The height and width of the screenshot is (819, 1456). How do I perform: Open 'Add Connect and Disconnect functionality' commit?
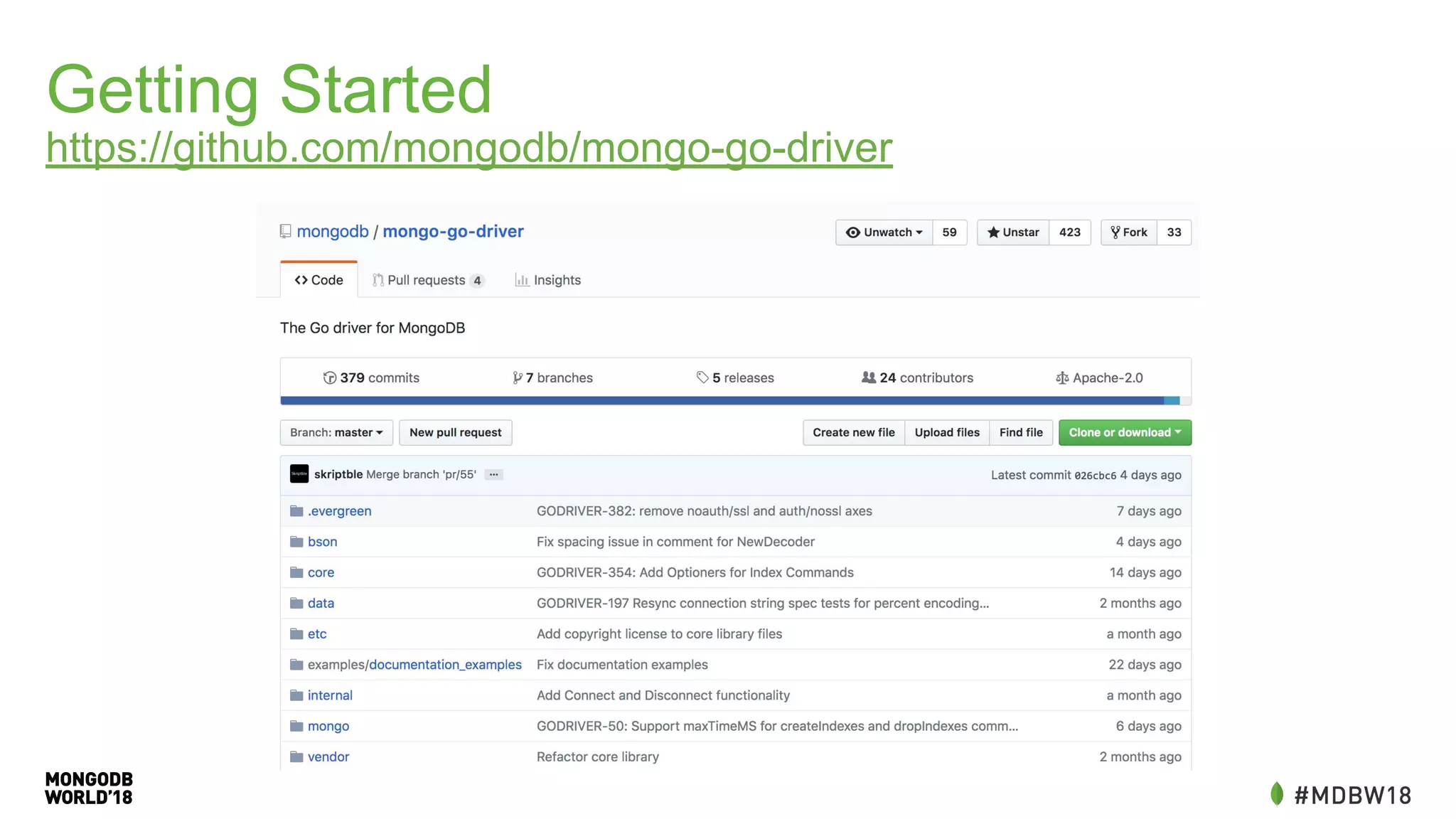point(663,695)
